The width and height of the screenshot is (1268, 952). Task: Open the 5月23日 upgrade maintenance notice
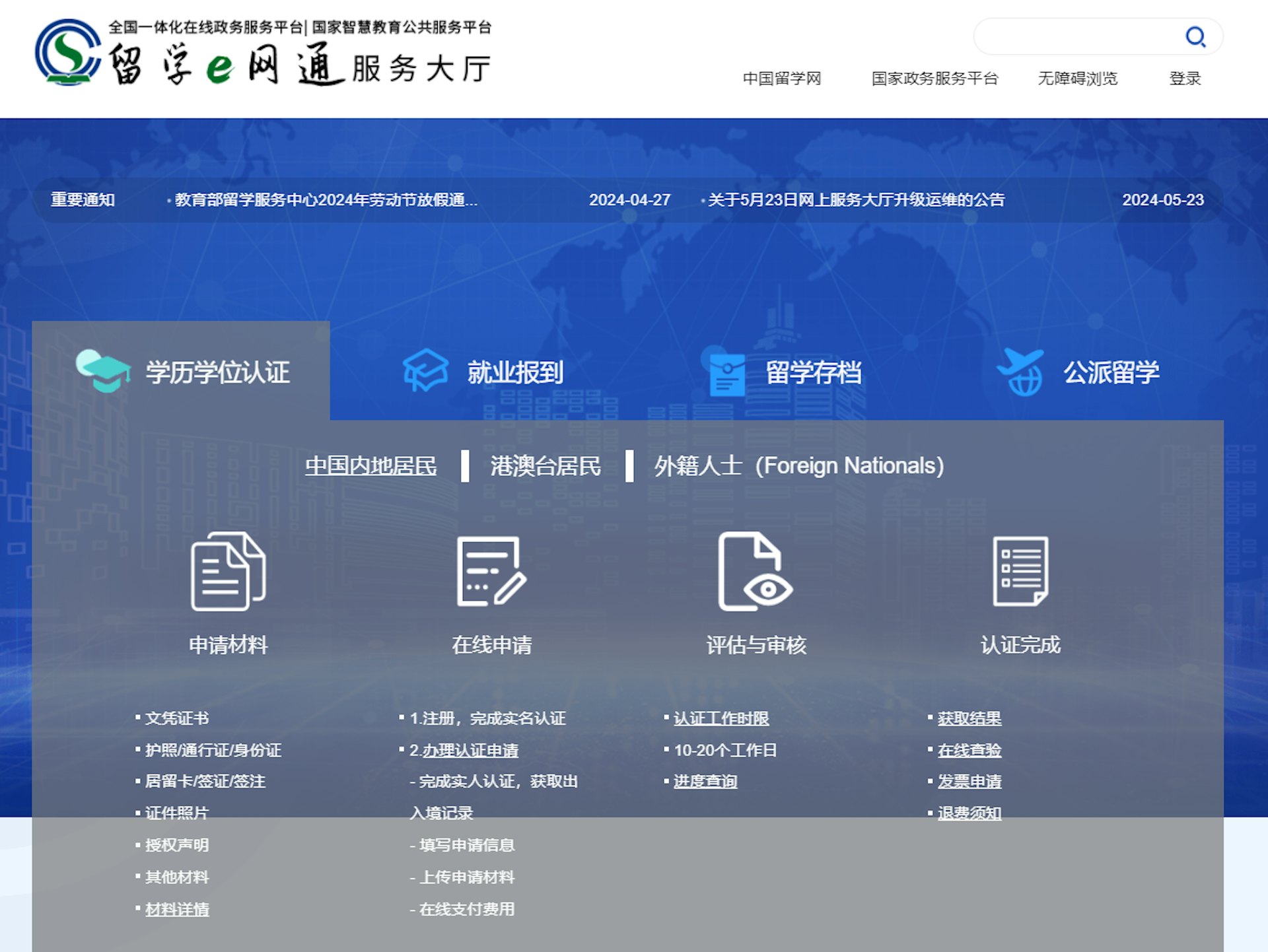(x=856, y=200)
